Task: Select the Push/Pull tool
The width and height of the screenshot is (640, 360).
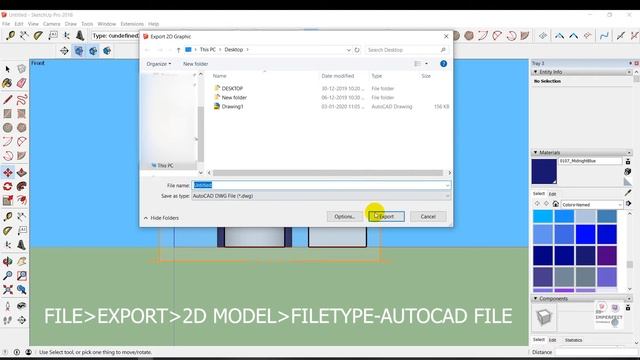Action: click(x=22, y=172)
